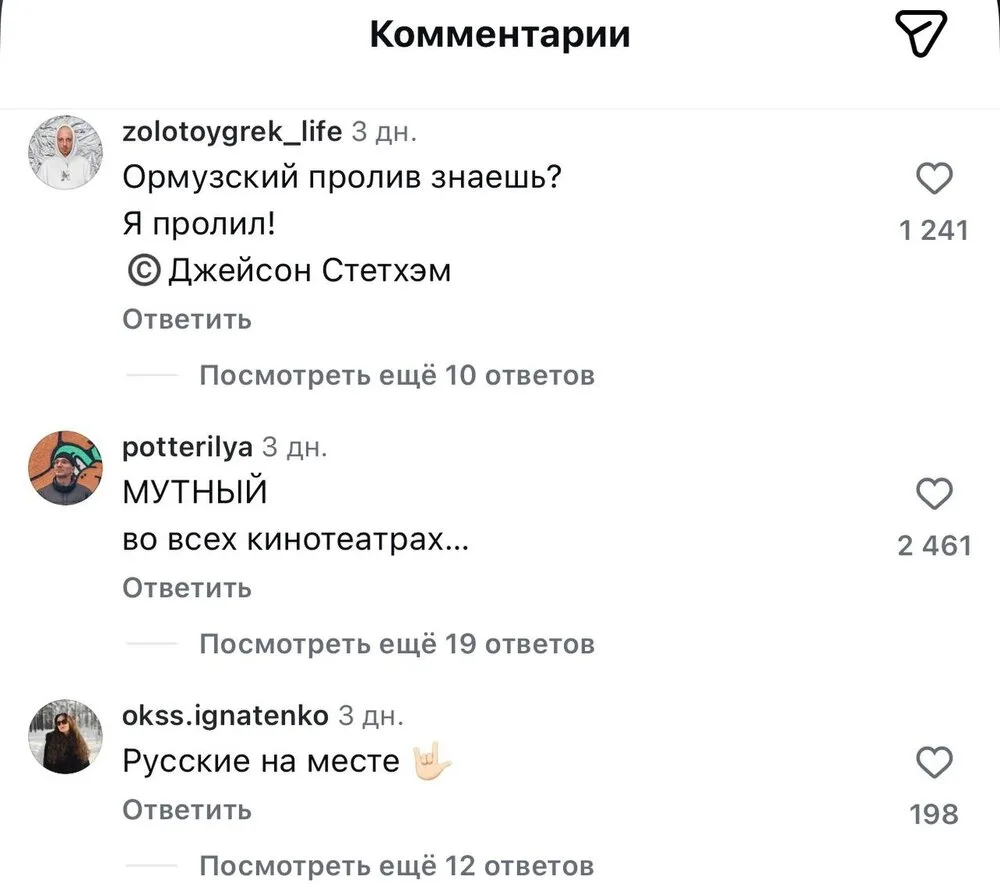
Task: Open the zolotoygrek_life username link
Action: click(x=231, y=131)
